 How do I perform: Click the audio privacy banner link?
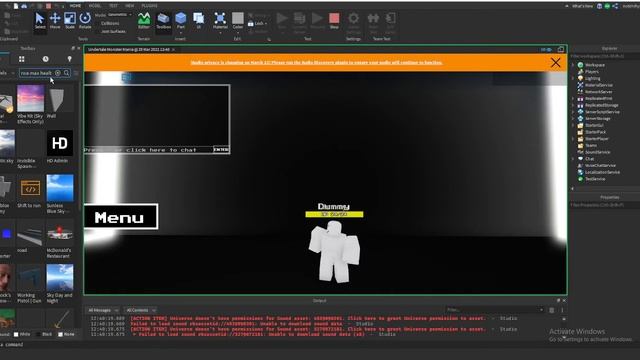pyautogui.click(x=316, y=62)
